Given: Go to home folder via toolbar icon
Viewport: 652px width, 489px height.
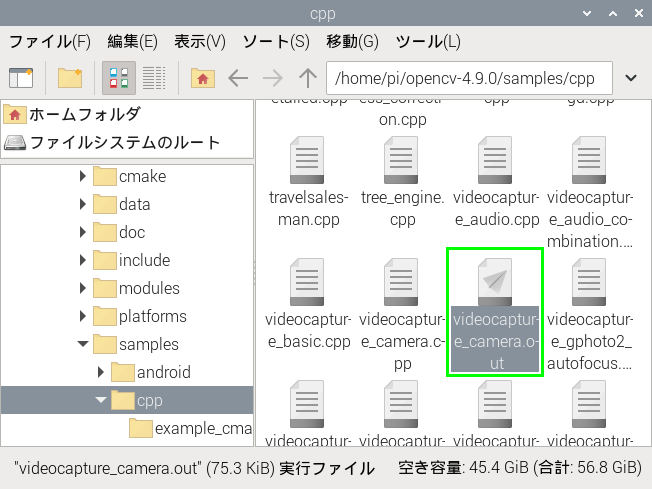Looking at the screenshot, I should point(203,78).
